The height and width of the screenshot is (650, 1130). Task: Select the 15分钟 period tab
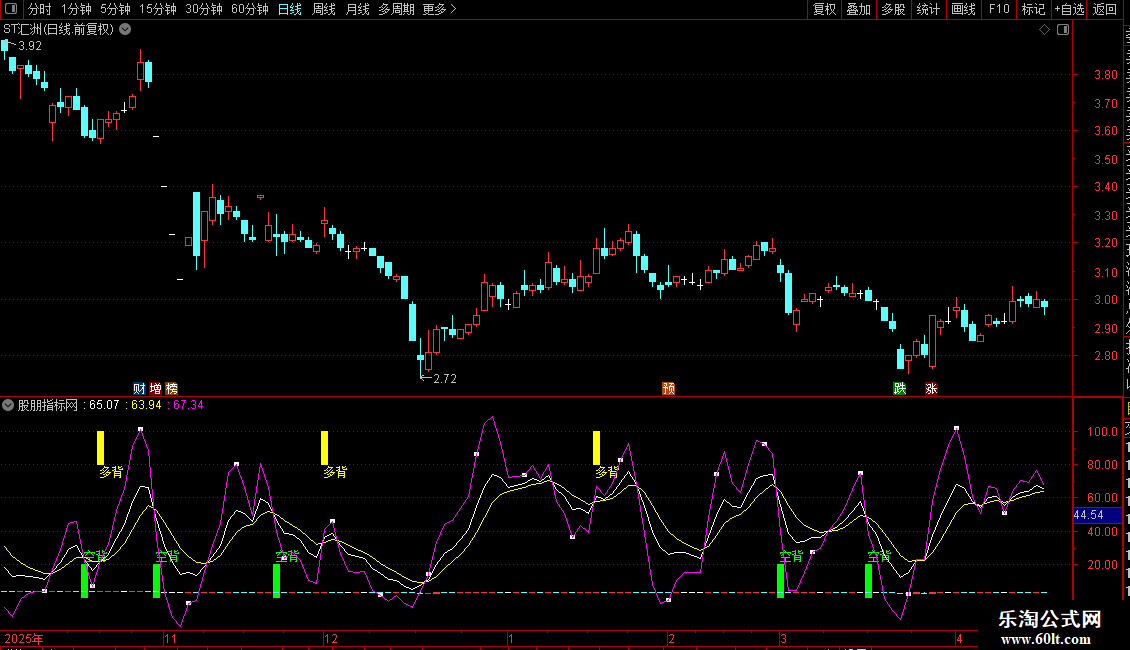(x=157, y=9)
